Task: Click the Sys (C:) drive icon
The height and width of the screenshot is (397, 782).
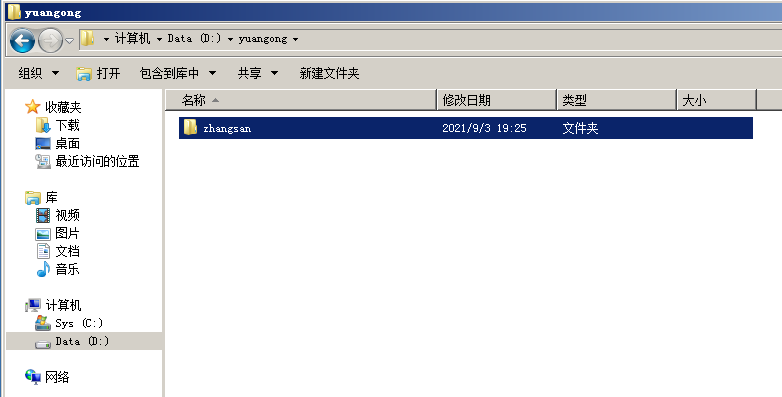Action: click(x=43, y=323)
